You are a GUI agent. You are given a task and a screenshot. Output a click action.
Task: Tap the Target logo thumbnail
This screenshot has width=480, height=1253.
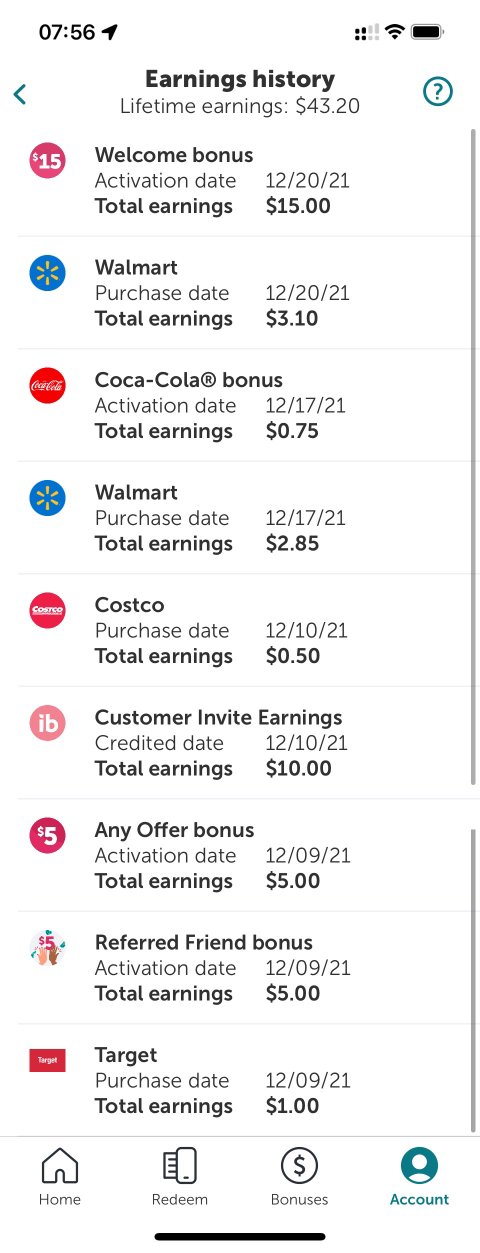point(47,1060)
